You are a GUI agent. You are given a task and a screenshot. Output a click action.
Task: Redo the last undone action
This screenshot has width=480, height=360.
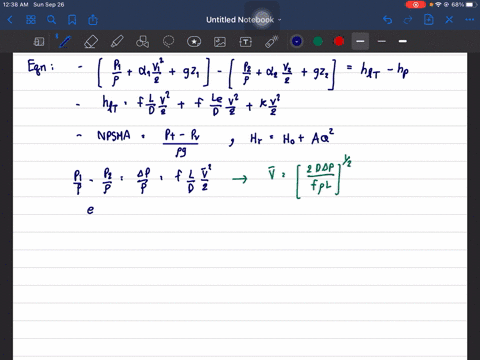408,20
